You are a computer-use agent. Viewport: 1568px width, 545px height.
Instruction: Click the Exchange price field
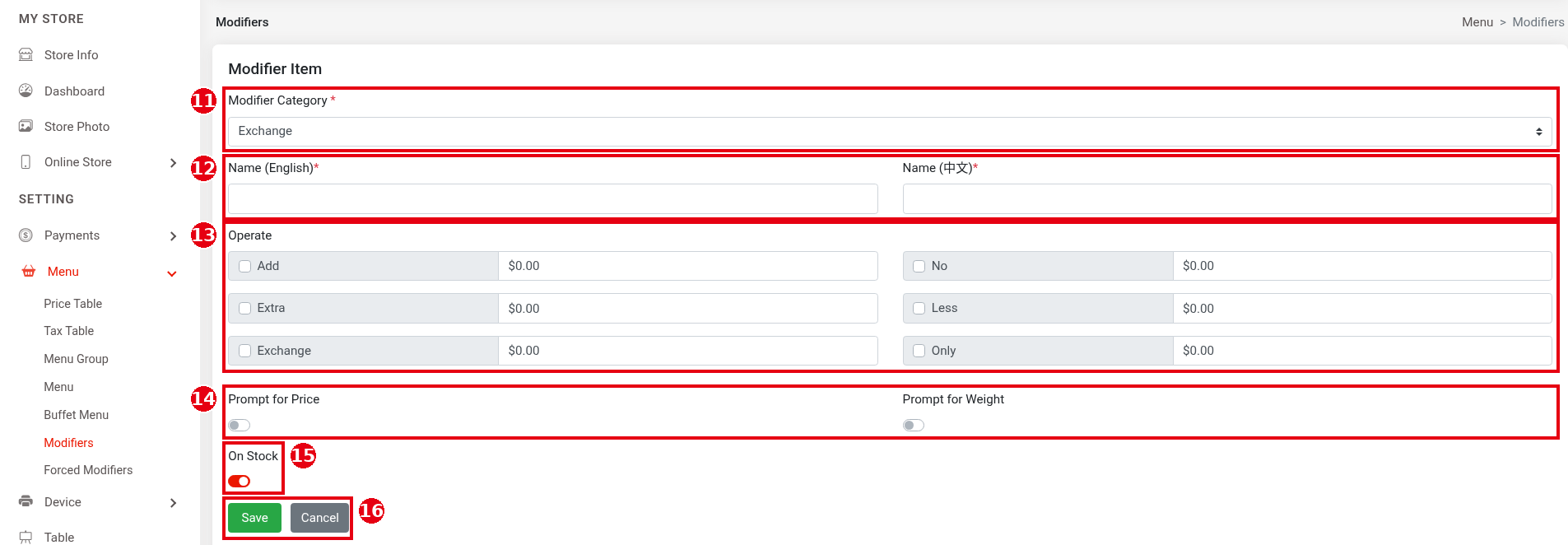(x=688, y=351)
